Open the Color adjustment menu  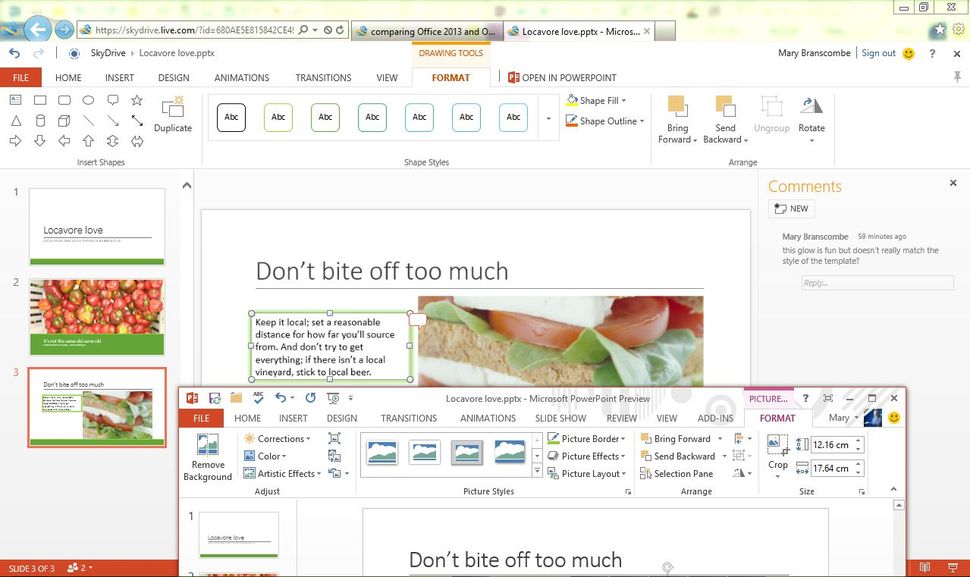[268, 456]
